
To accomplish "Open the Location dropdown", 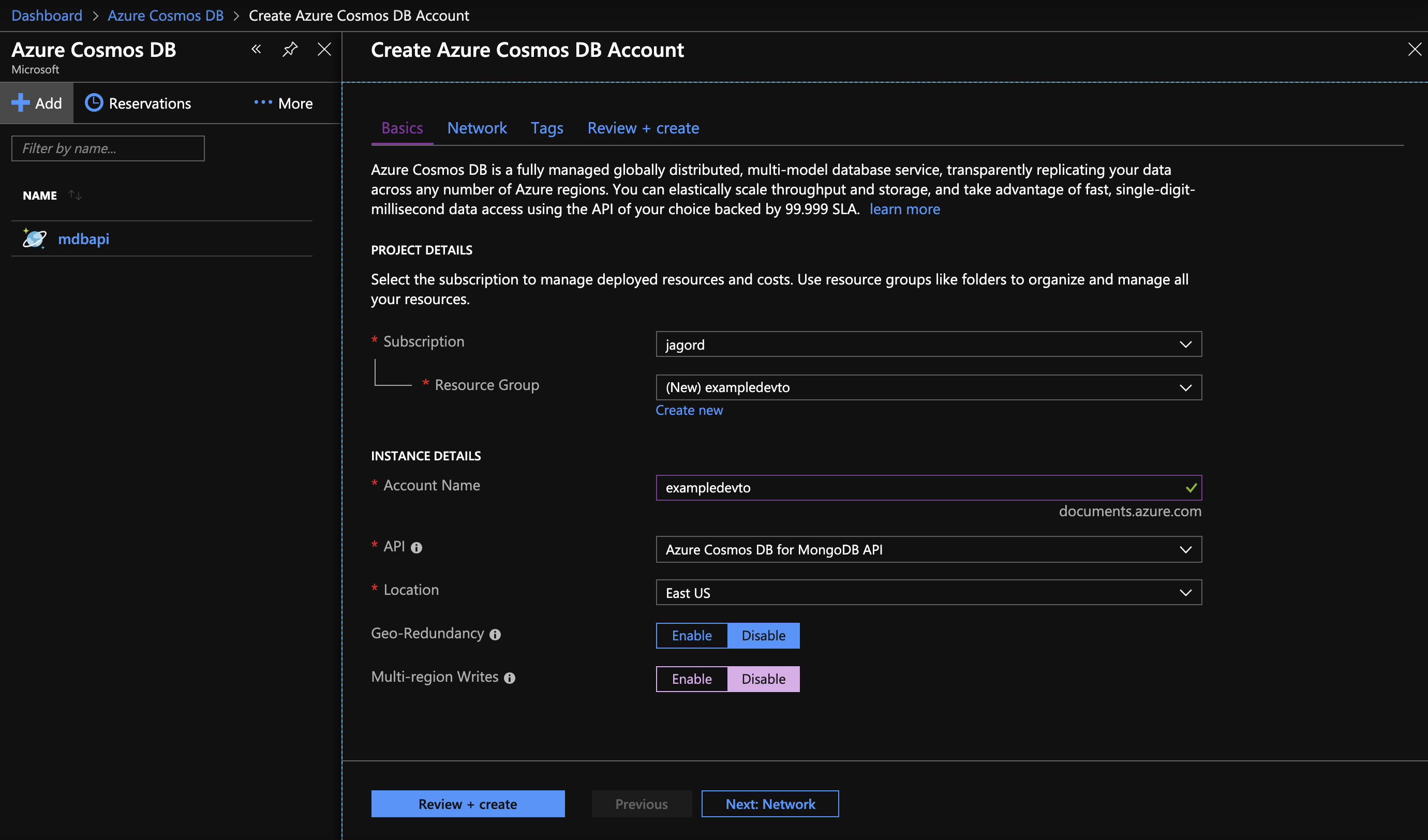I will coord(929,592).
